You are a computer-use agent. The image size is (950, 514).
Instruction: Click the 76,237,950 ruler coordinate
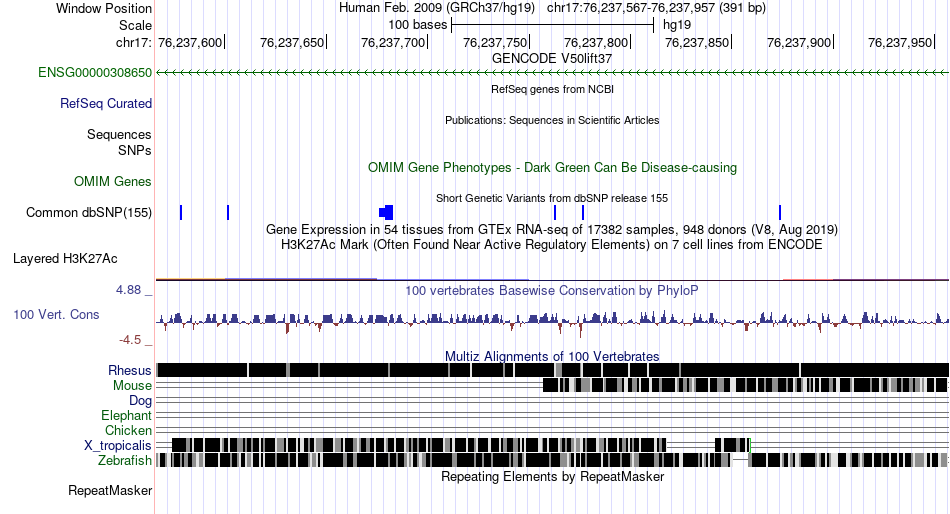point(900,42)
